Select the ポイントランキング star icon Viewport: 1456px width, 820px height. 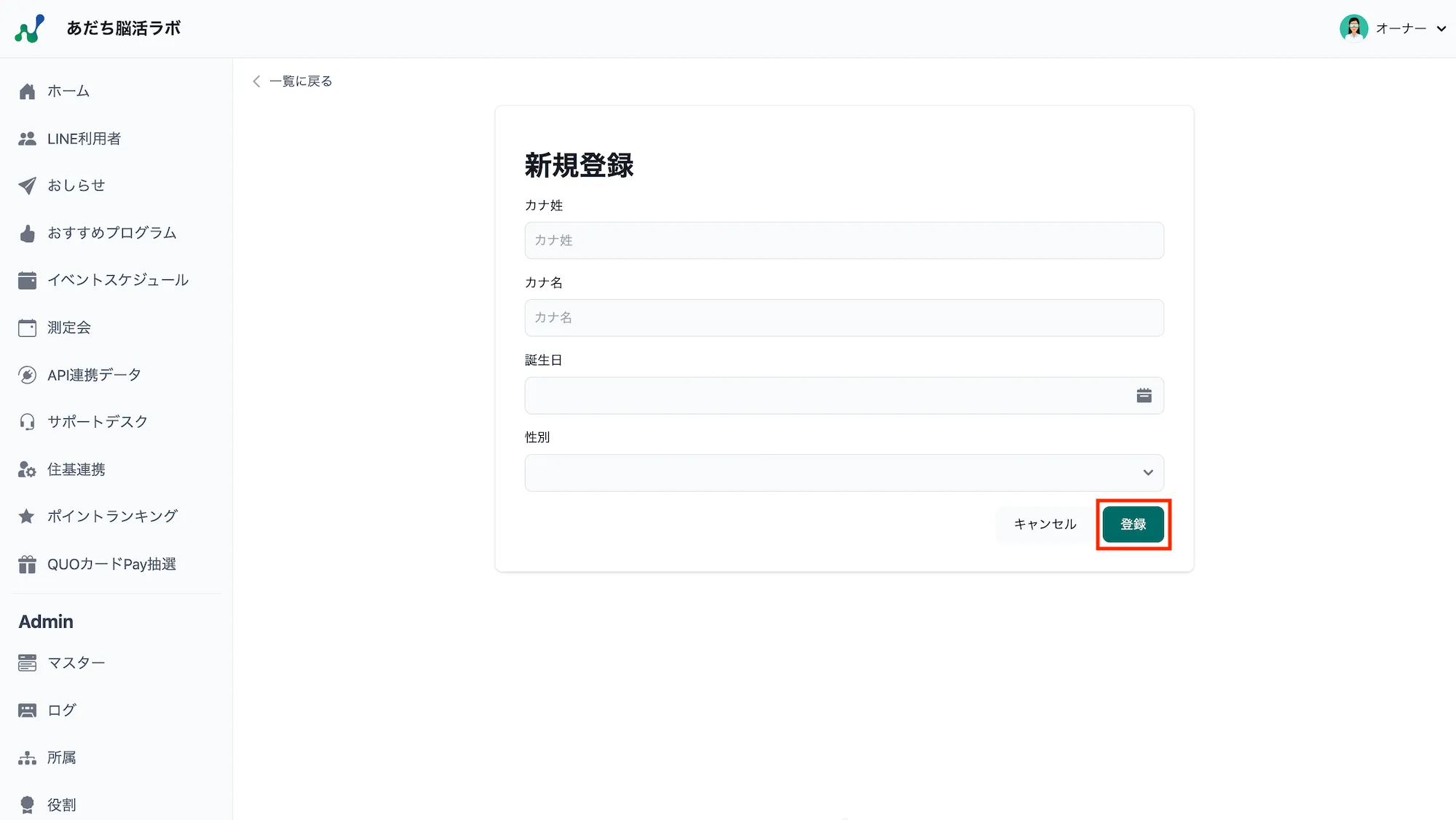[27, 516]
